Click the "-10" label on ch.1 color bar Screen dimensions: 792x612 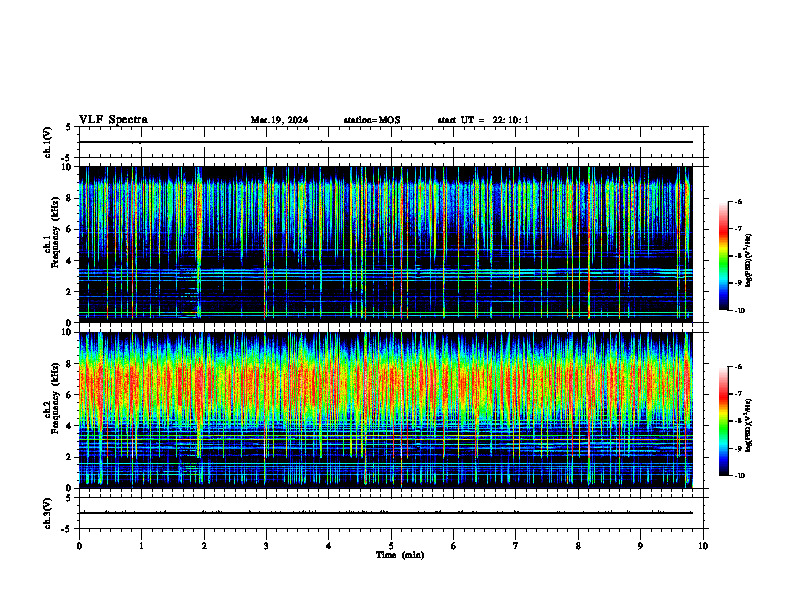click(739, 311)
